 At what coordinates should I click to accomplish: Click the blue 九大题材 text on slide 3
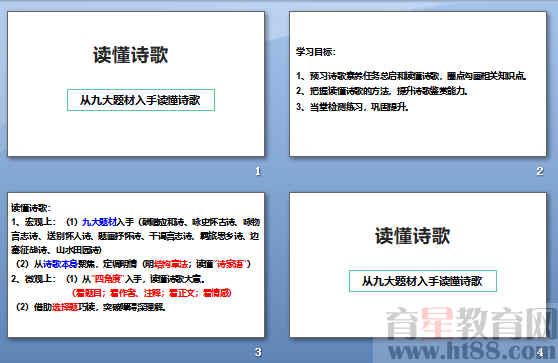(99, 222)
